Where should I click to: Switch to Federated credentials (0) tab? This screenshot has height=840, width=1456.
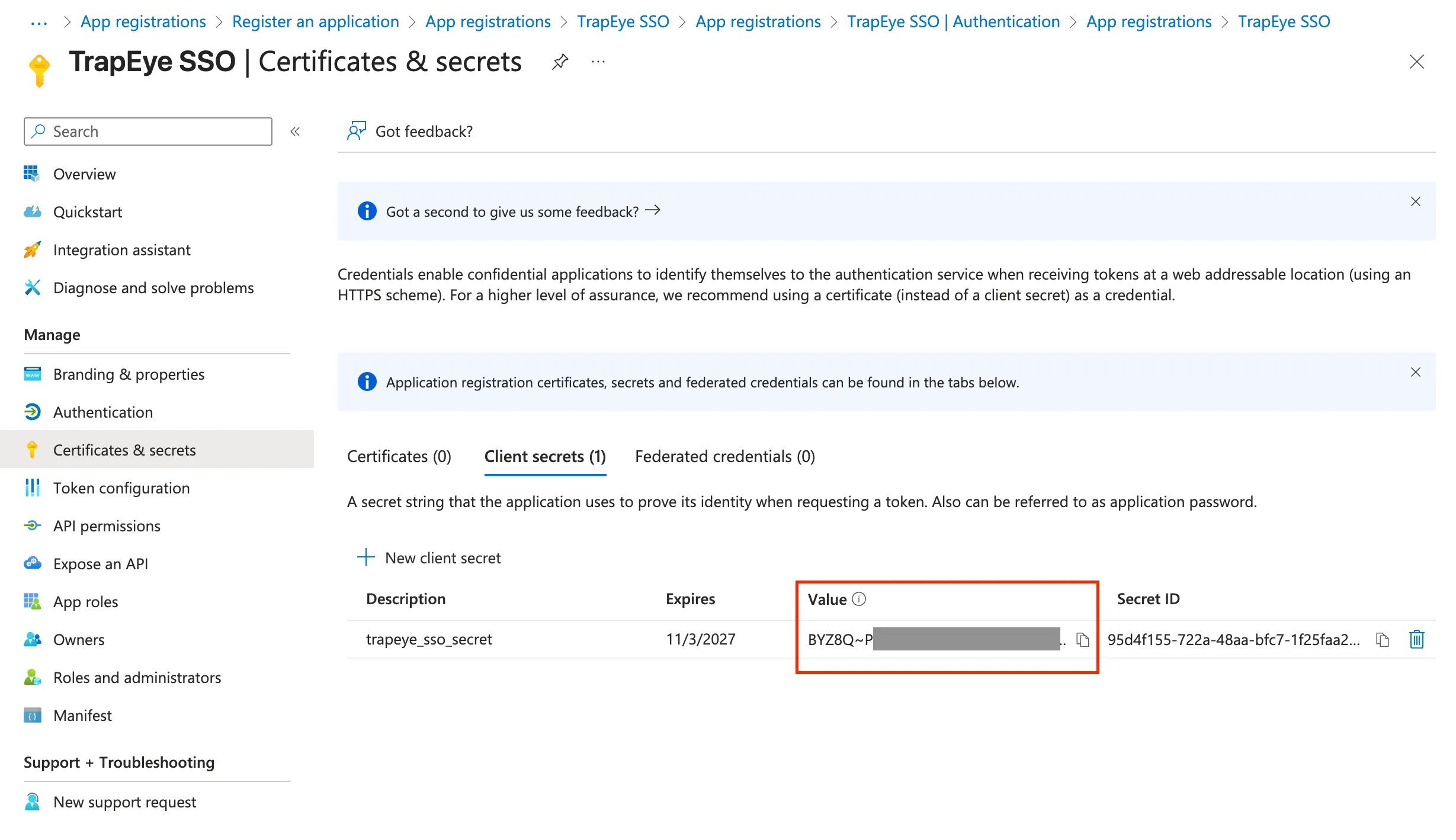[724, 457]
